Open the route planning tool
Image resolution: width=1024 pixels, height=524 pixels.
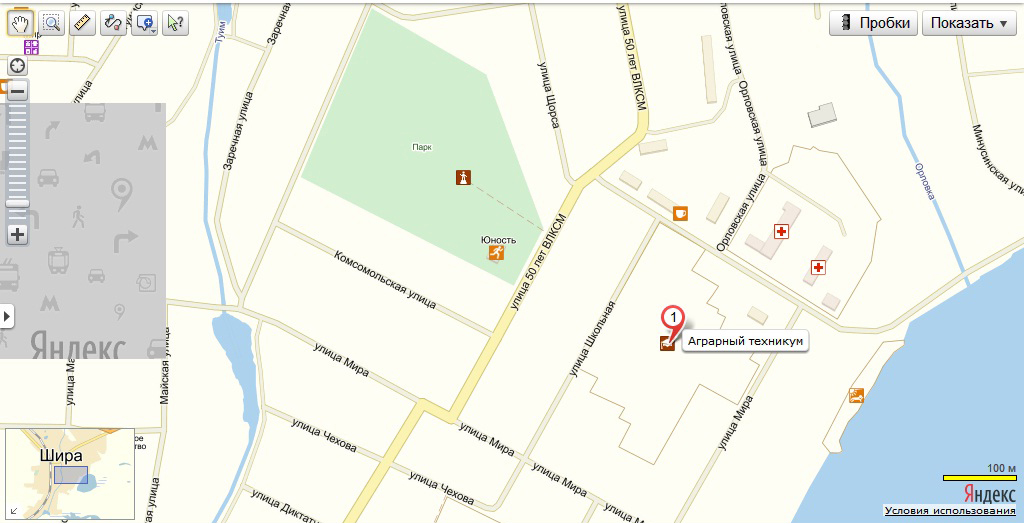tap(114, 24)
